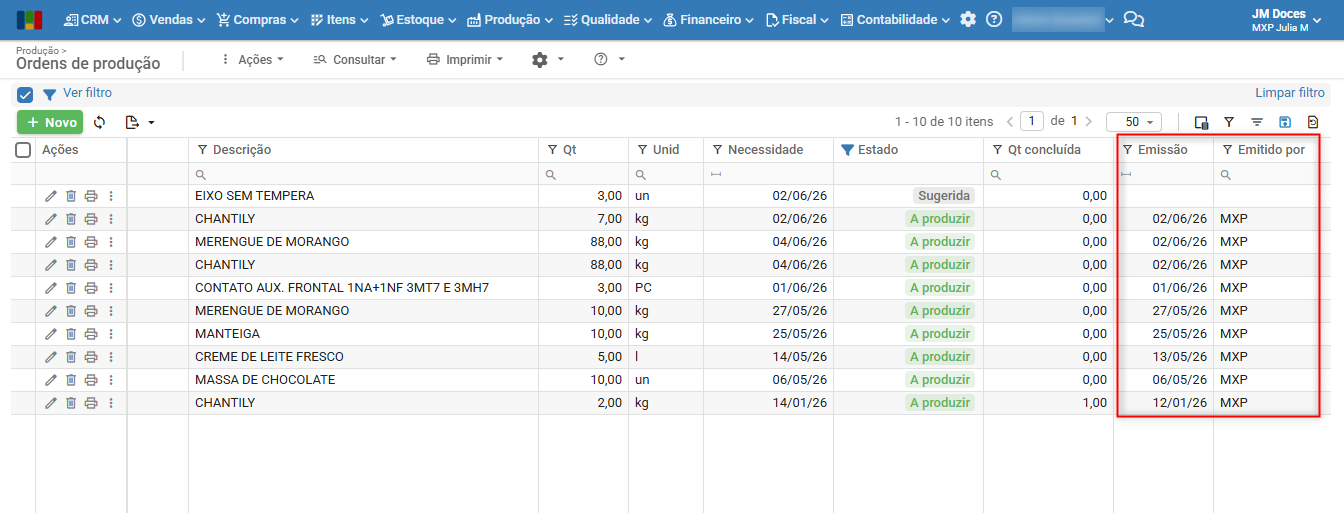Click the green Novo button
Viewport: 1344px width, 513px height.
pyautogui.click(x=50, y=122)
